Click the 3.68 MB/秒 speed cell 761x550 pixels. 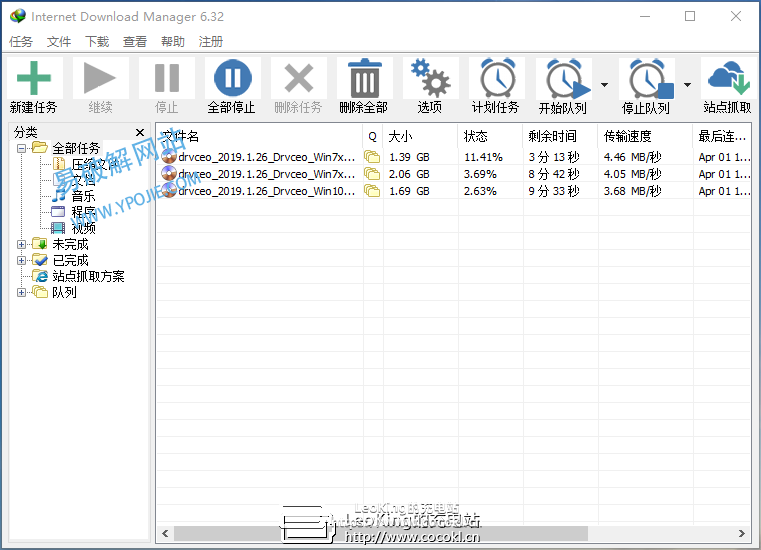coord(632,191)
